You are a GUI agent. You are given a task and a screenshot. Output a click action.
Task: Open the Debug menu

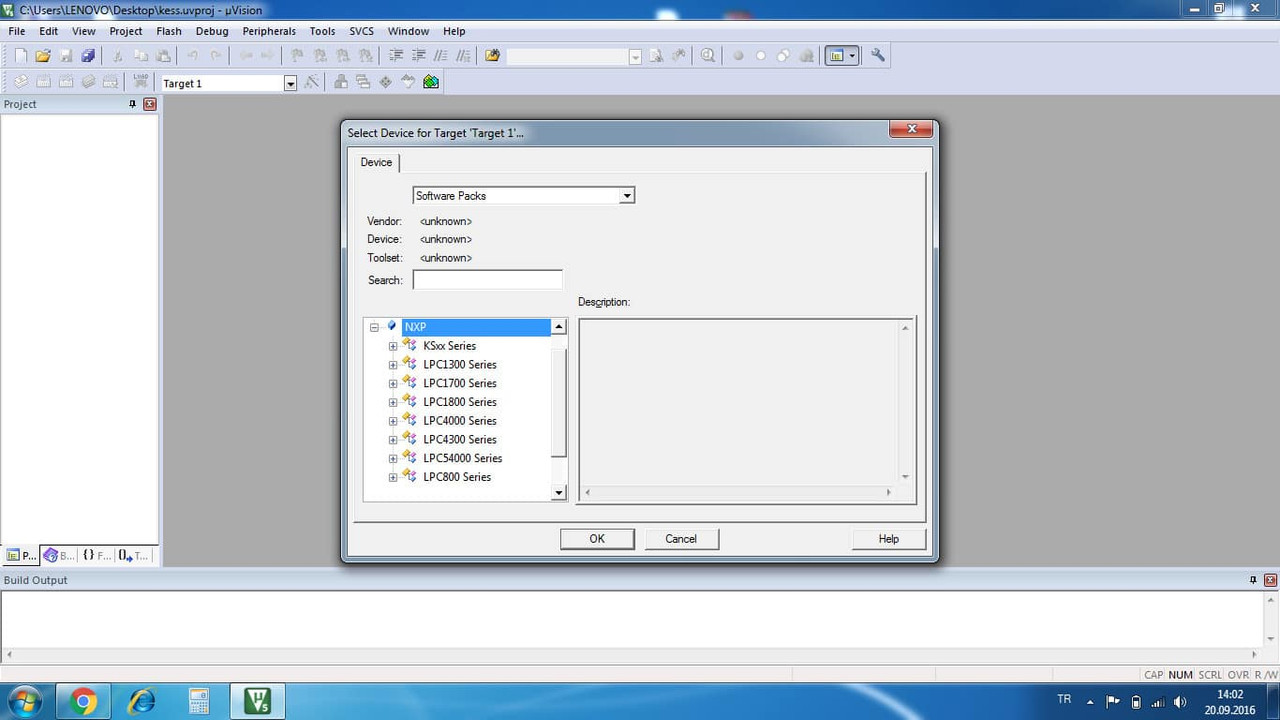coord(212,31)
